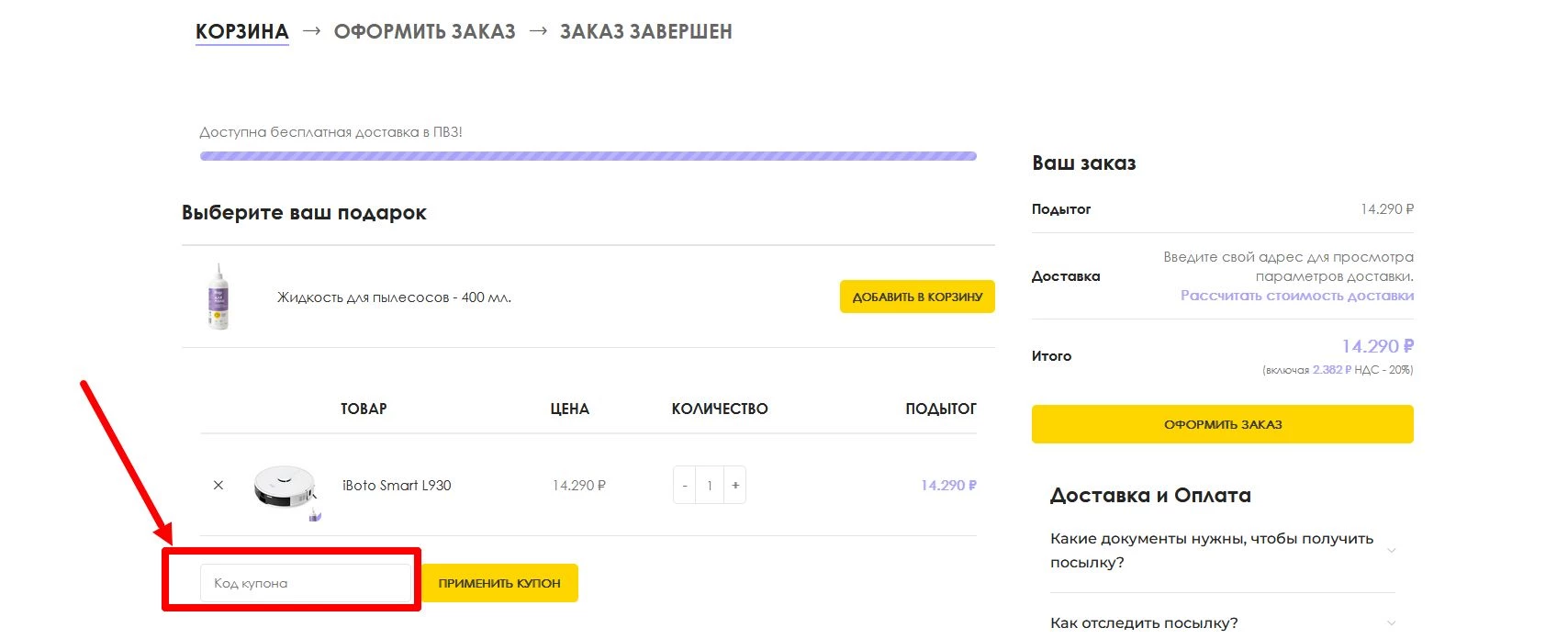The height and width of the screenshot is (639, 1568).
Task: Add the gift liquid to the cart
Action: [x=916, y=297]
